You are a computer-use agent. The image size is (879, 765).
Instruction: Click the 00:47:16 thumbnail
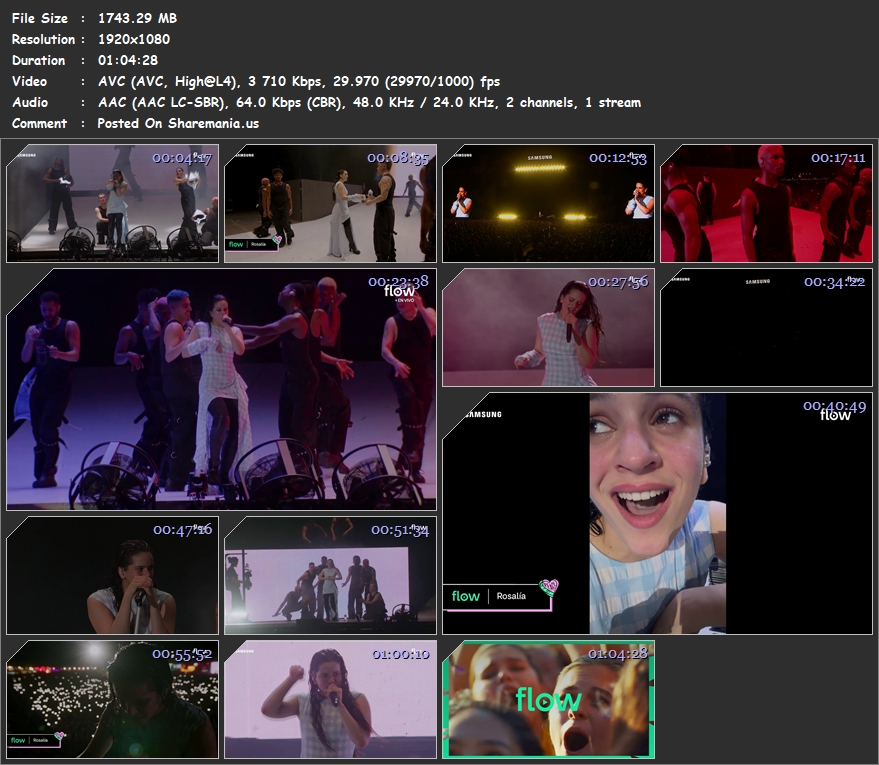[x=112, y=576]
